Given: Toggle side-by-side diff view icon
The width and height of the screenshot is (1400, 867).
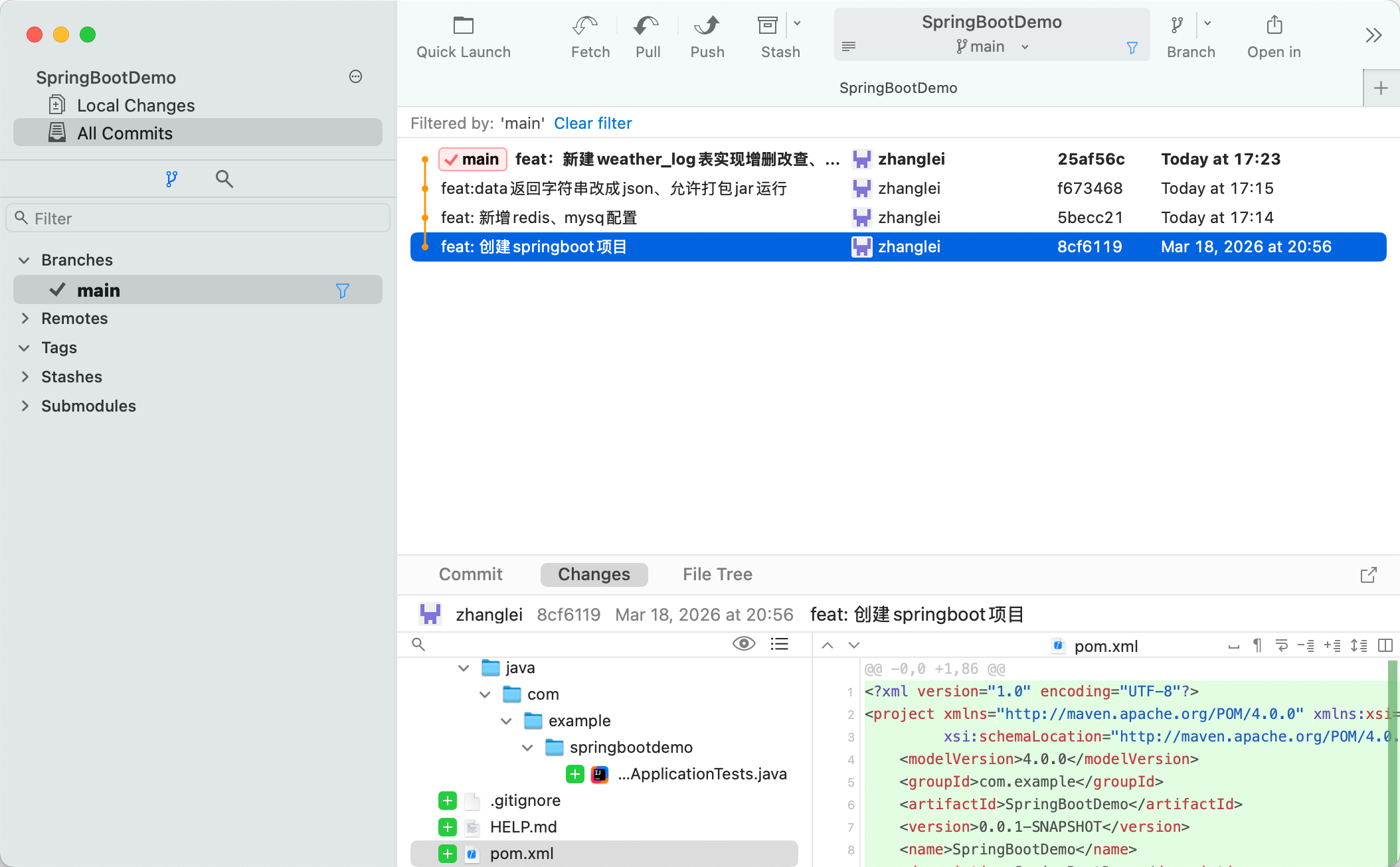Looking at the screenshot, I should pos(1385,645).
